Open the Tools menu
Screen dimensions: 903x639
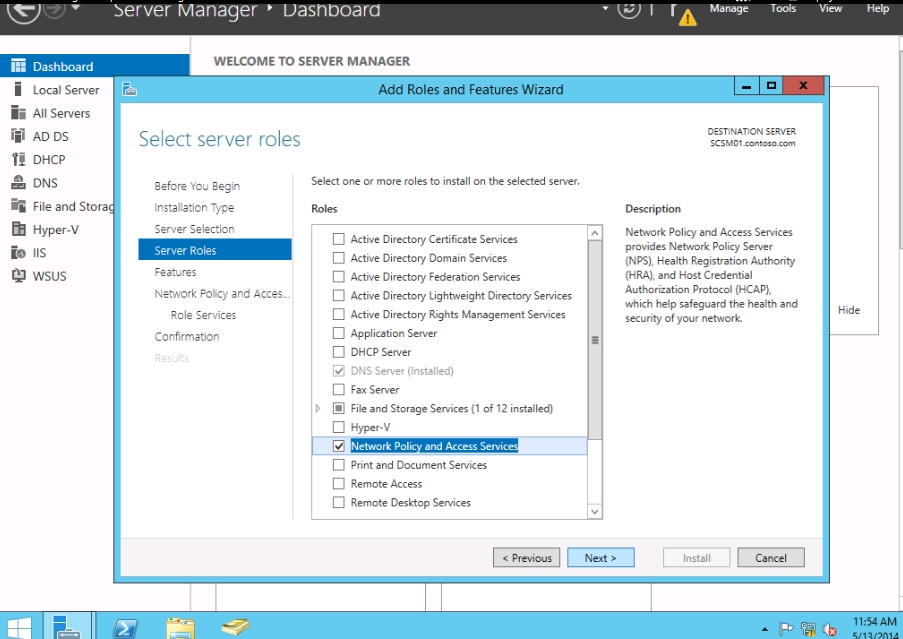[x=783, y=8]
